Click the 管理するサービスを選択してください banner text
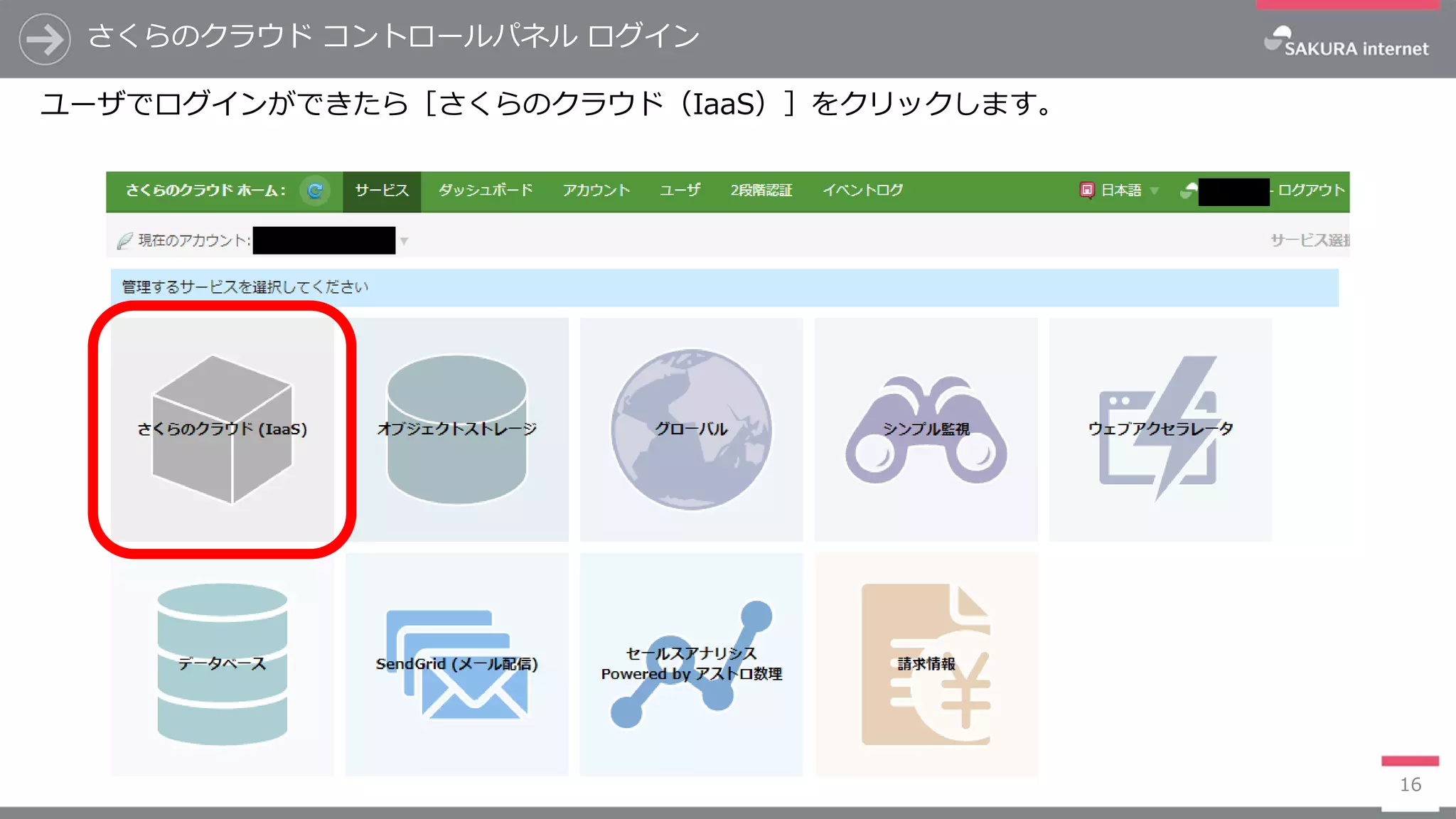This screenshot has width=1456, height=819. [x=245, y=287]
